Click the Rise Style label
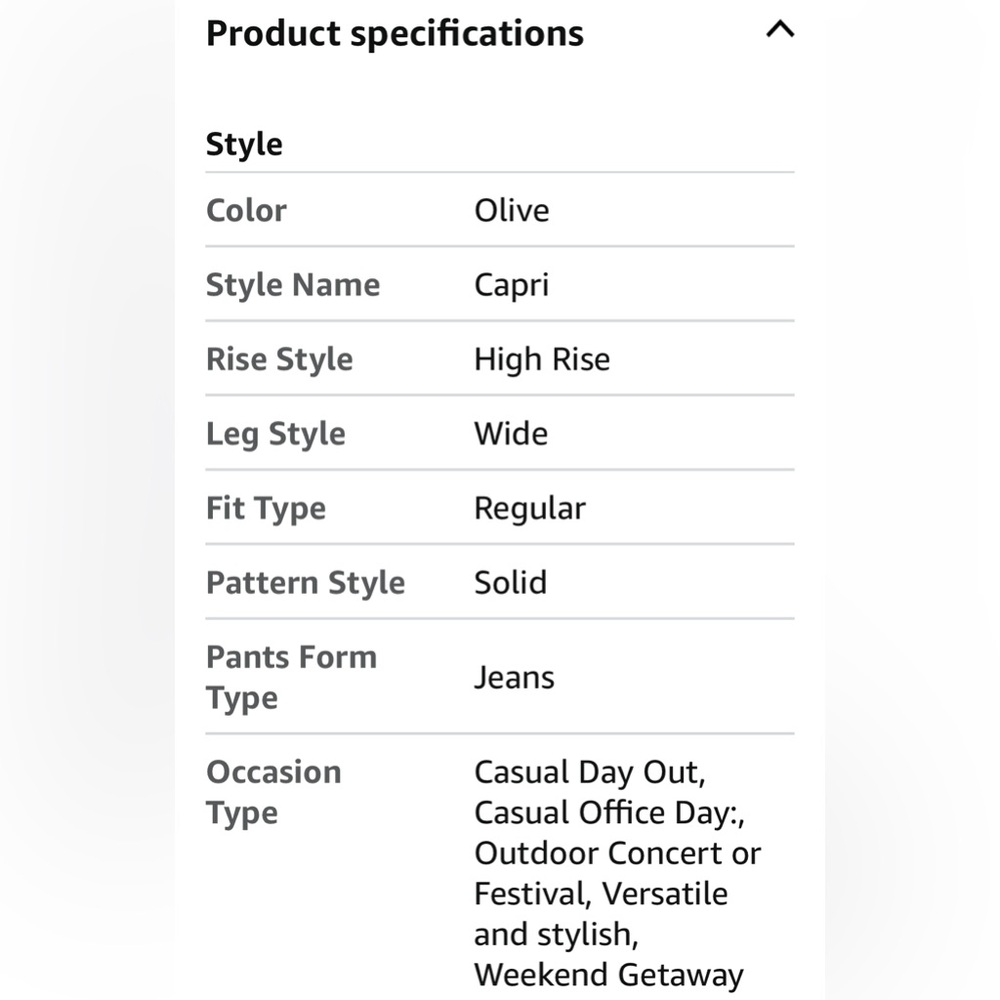The height and width of the screenshot is (1000, 1000). click(279, 360)
